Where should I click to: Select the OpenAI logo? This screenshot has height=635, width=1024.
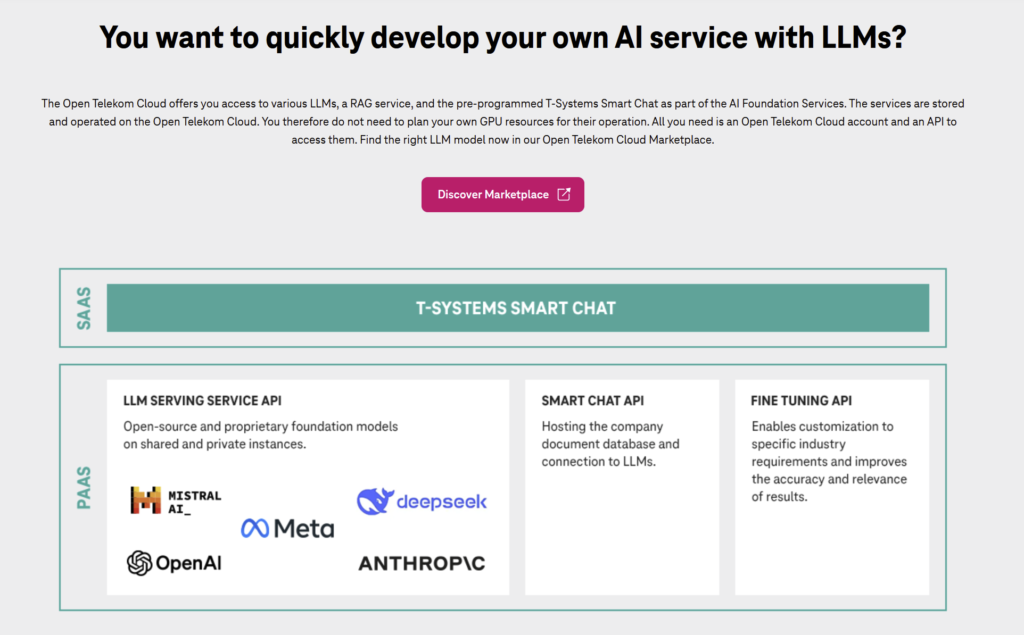pyautogui.click(x=174, y=562)
